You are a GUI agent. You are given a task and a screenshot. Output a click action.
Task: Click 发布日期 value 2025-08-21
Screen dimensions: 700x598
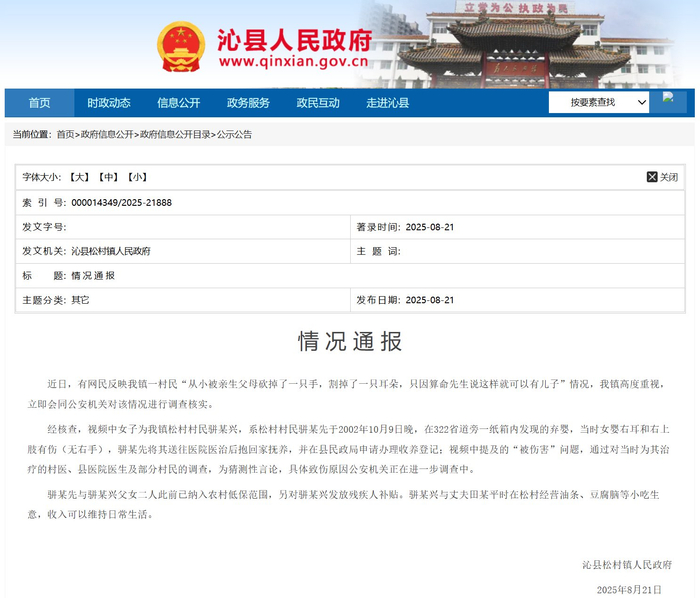[429, 300]
